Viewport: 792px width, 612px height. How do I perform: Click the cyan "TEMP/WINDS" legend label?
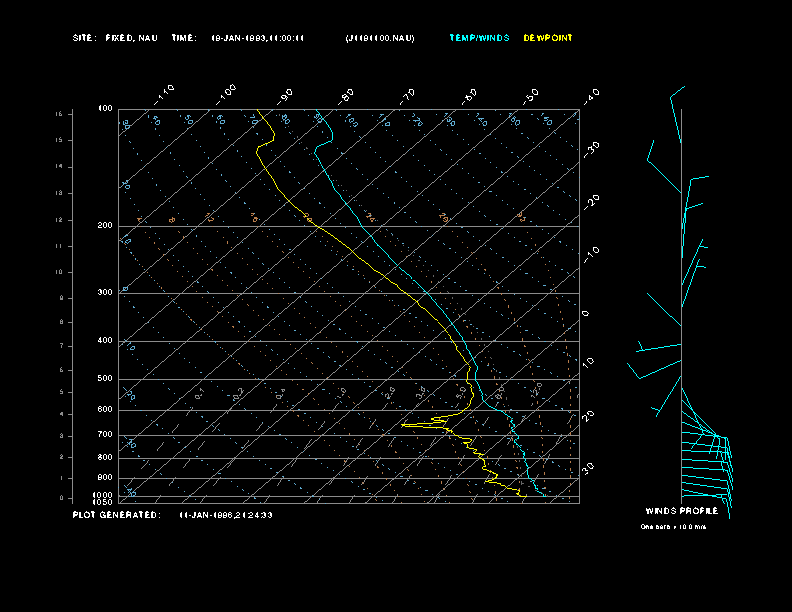tap(479, 38)
